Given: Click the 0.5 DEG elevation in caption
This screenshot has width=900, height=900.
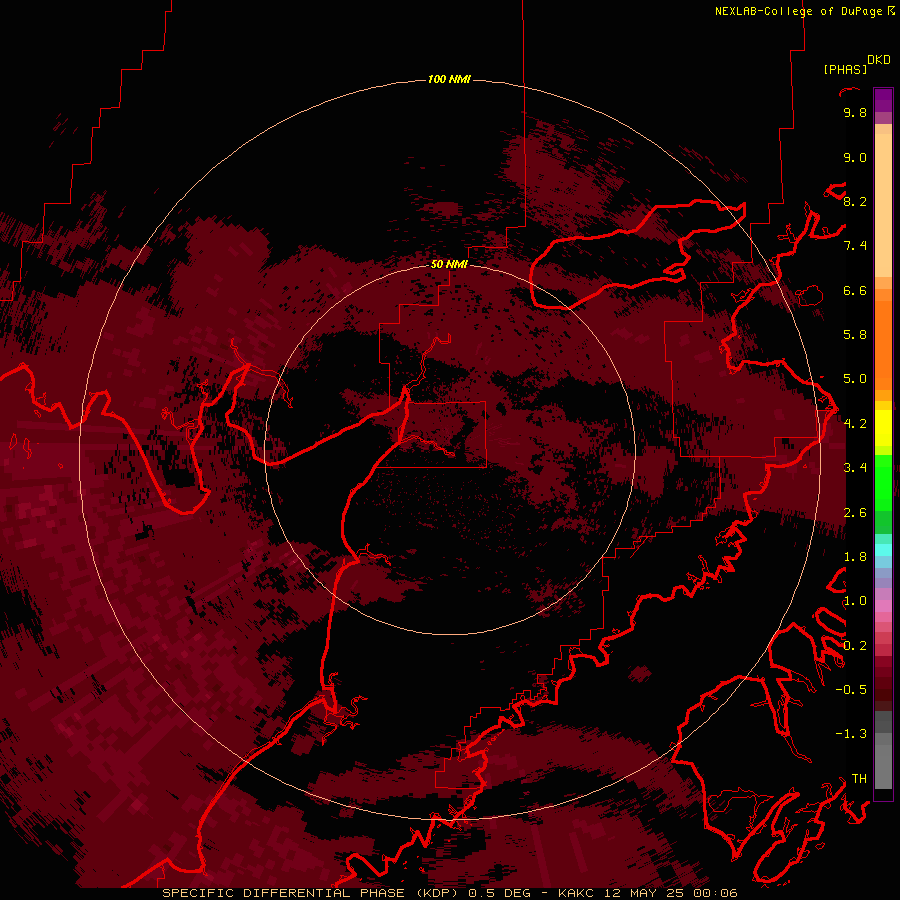Looking at the screenshot, I should pyautogui.click(x=501, y=893).
